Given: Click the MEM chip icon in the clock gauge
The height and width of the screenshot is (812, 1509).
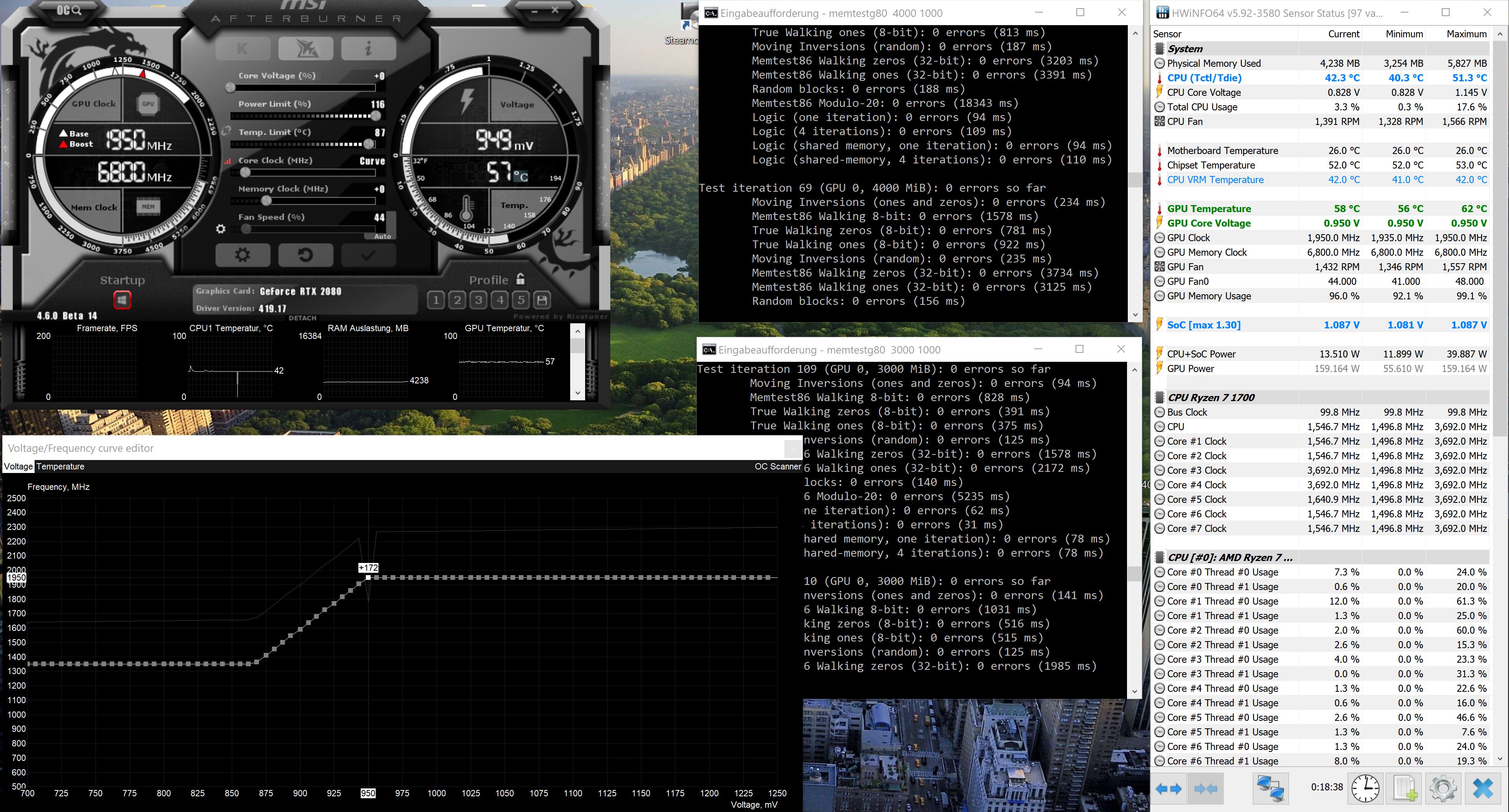Looking at the screenshot, I should point(148,207).
